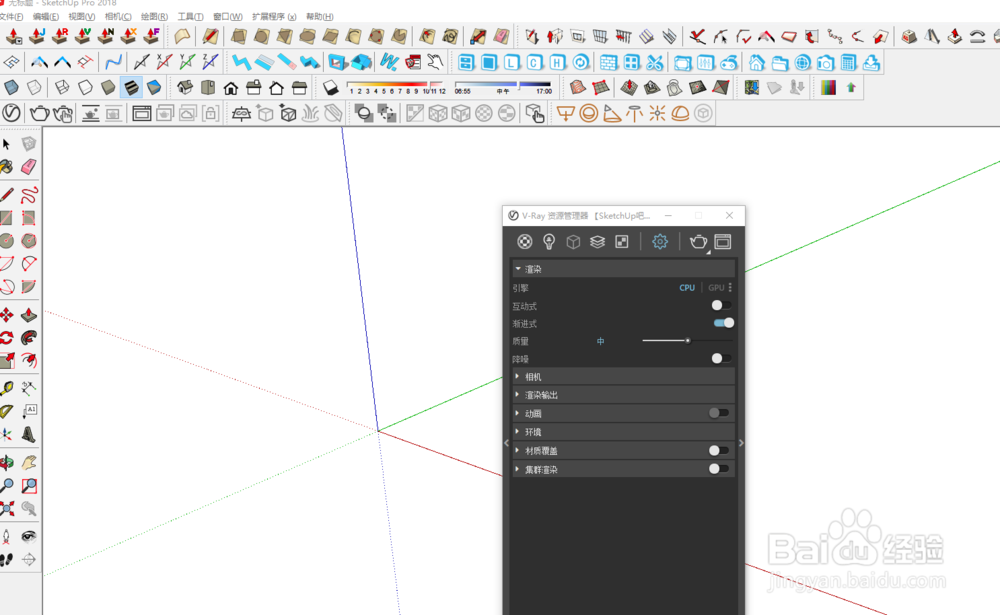This screenshot has width=1000, height=615.
Task: Switch the render engine to GPU
Action: [716, 287]
